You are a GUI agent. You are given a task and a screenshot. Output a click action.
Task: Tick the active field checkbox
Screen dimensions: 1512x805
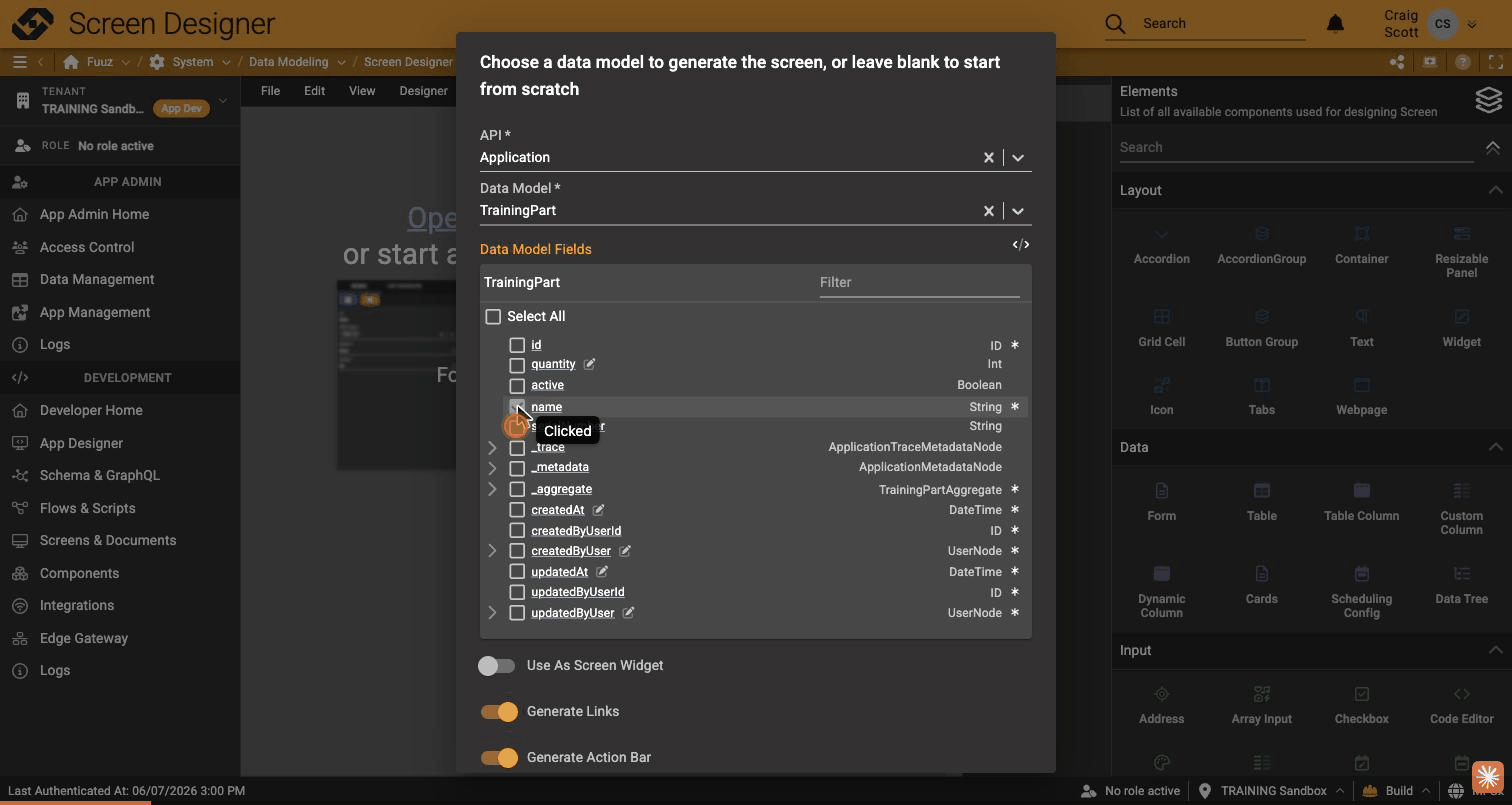pyautogui.click(x=517, y=386)
